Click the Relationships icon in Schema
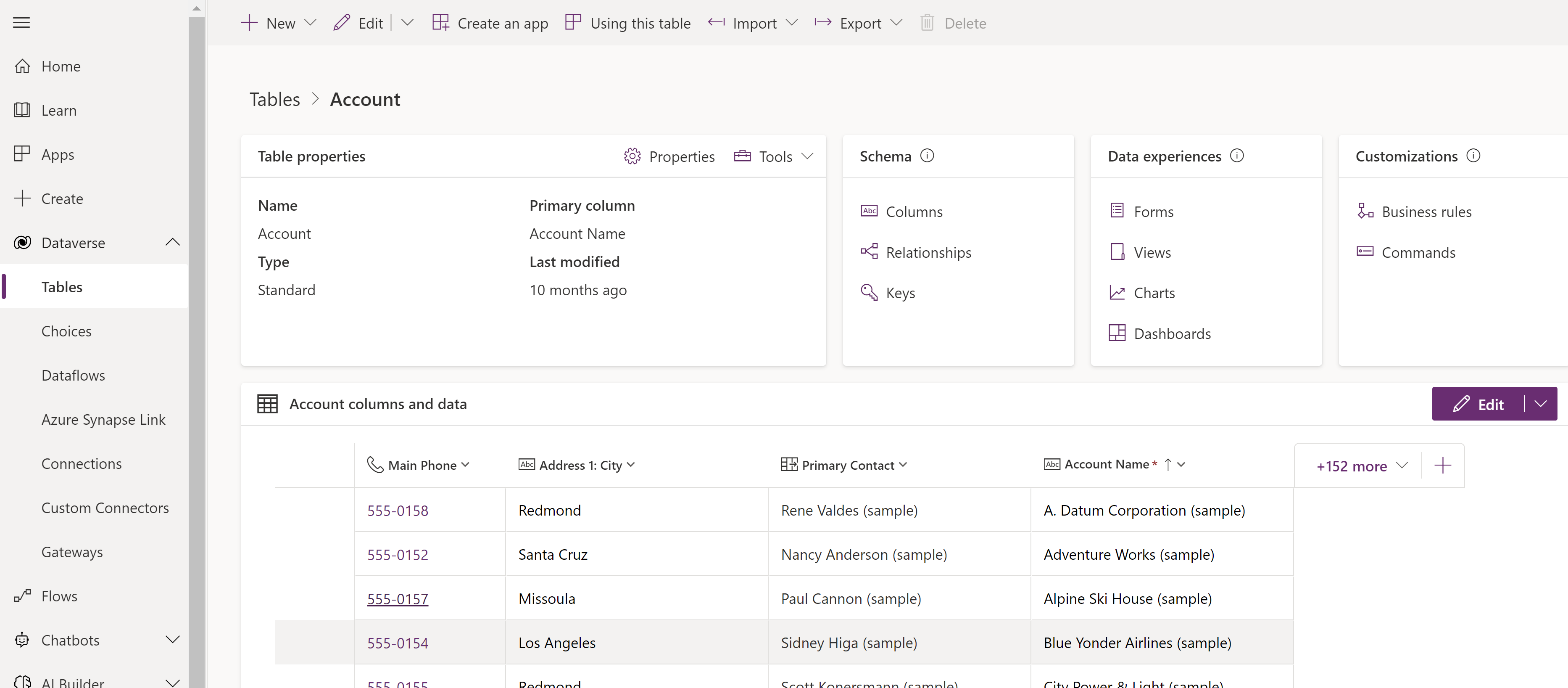 point(869,252)
